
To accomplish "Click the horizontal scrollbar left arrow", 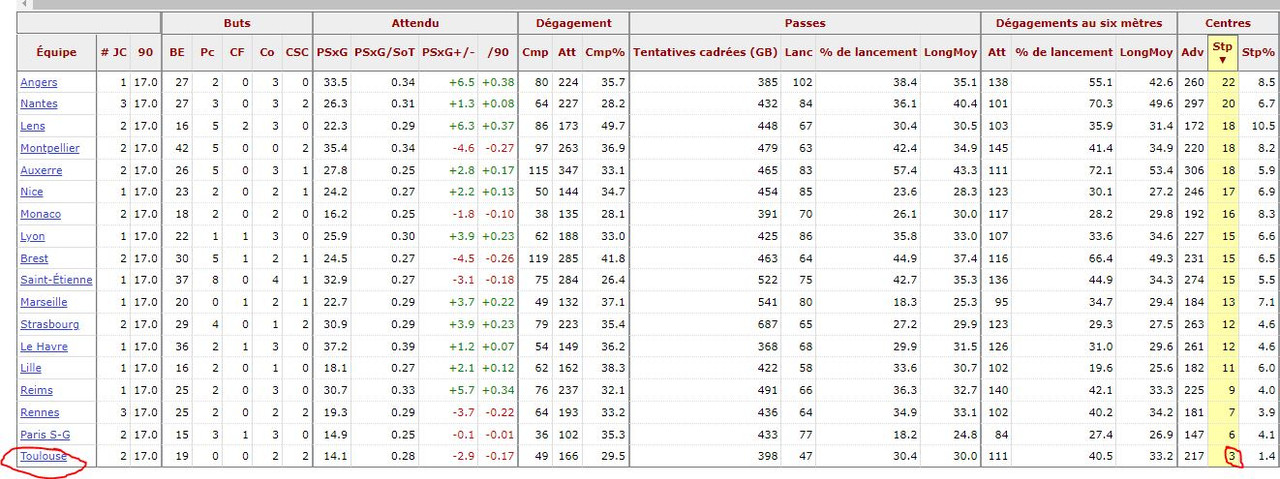I will tap(25, 4).
